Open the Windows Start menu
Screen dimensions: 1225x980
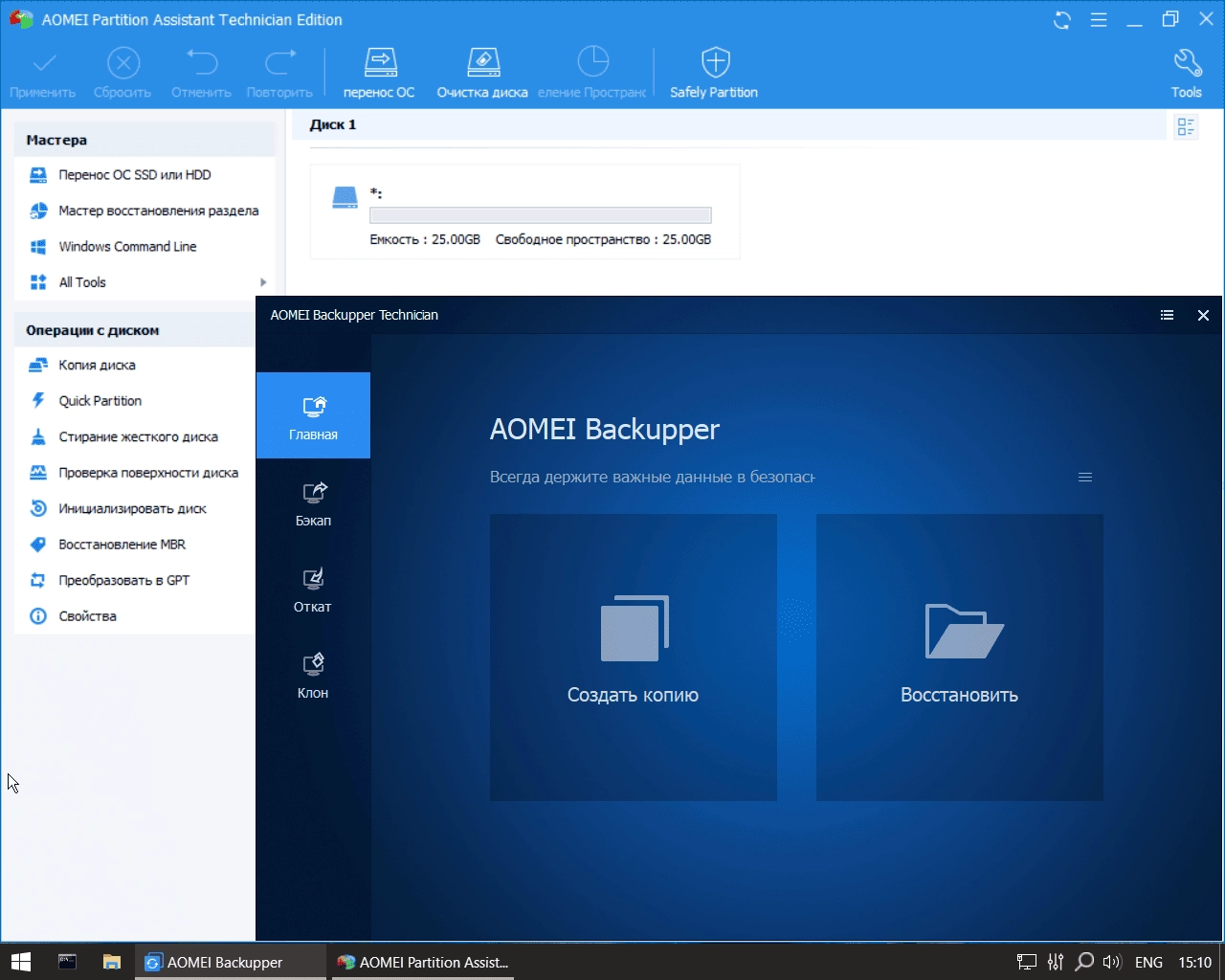21,962
